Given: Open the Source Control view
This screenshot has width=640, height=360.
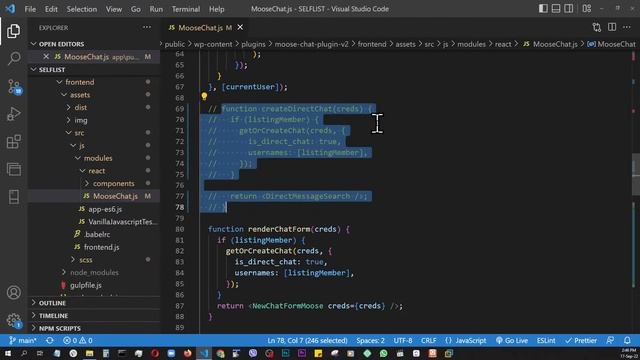Looking at the screenshot, I should pyautogui.click(x=14, y=87).
